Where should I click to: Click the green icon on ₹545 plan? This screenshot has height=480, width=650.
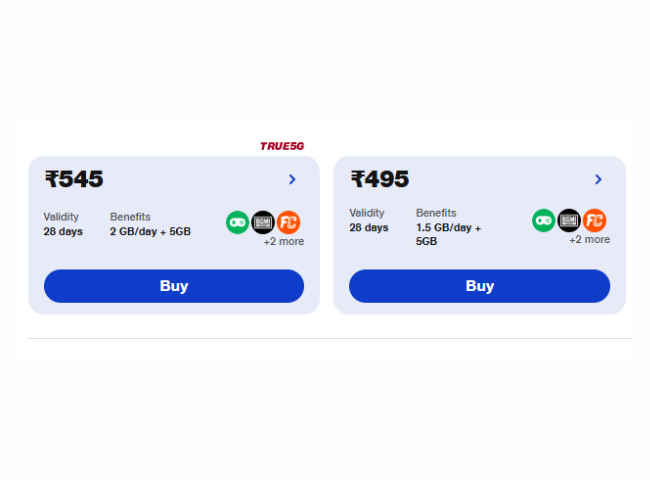pos(238,223)
